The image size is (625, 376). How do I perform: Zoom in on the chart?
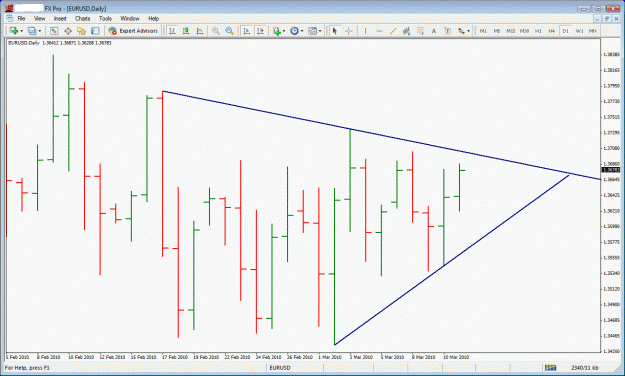[216, 31]
